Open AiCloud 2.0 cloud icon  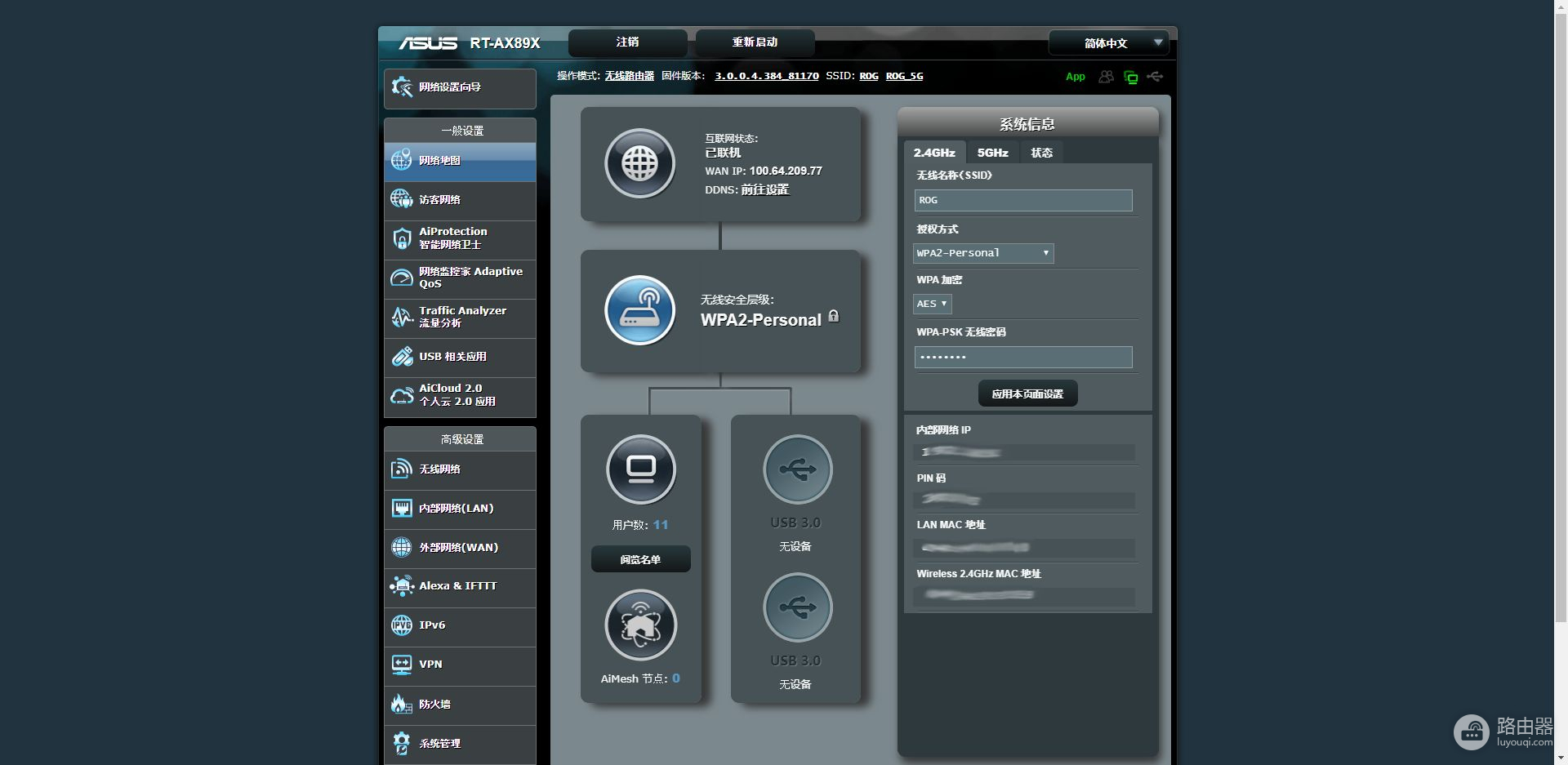tap(401, 395)
